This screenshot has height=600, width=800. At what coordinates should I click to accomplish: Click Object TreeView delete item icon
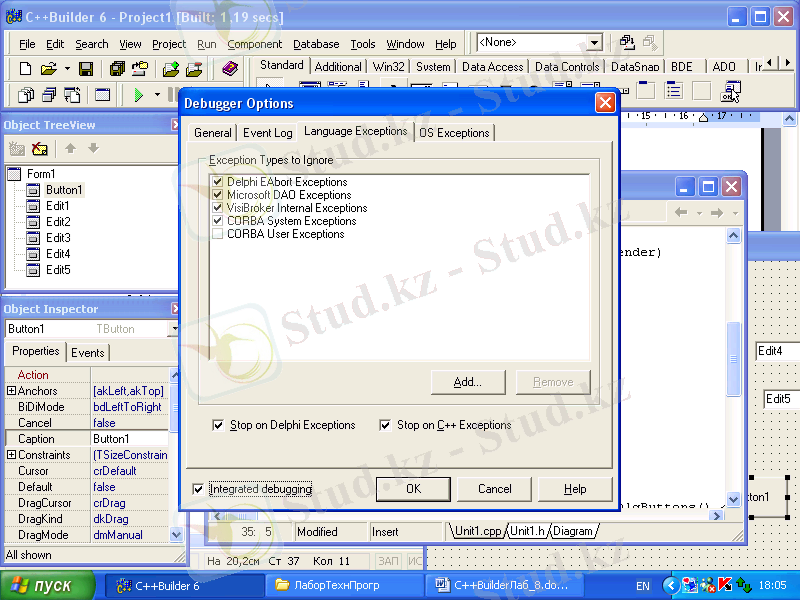pos(40,149)
